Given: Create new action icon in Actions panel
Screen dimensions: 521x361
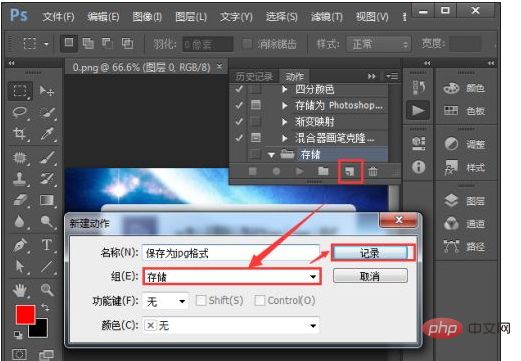Looking at the screenshot, I should point(349,171).
